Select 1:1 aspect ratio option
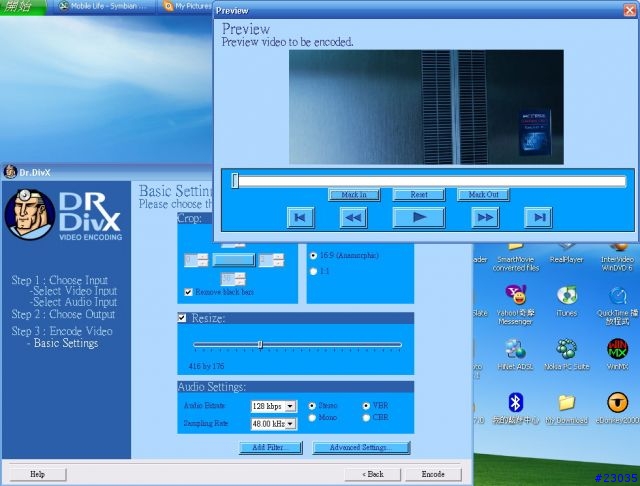 (x=313, y=271)
